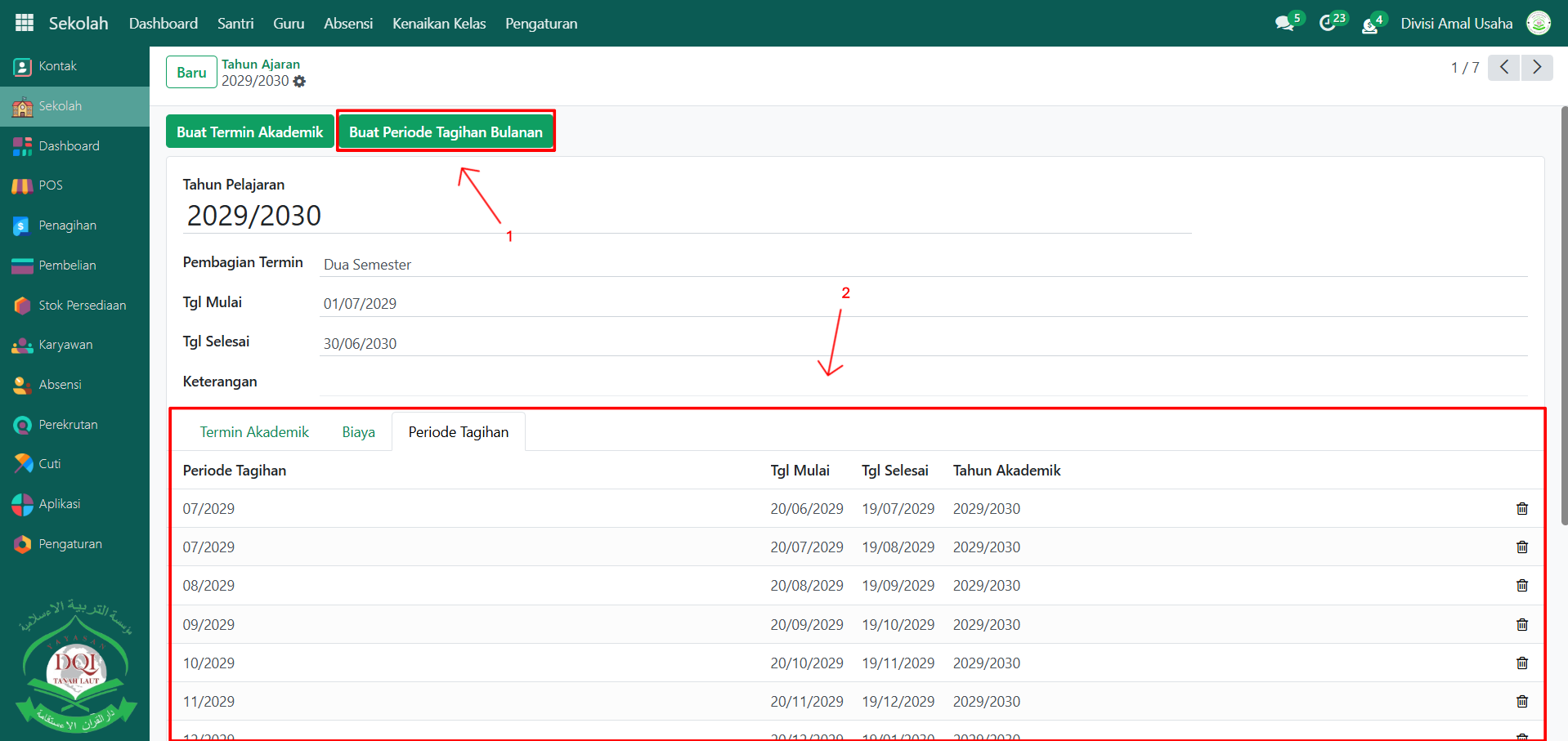Delete the 10/2029 billing period row
The image size is (1568, 741).
(x=1521, y=663)
